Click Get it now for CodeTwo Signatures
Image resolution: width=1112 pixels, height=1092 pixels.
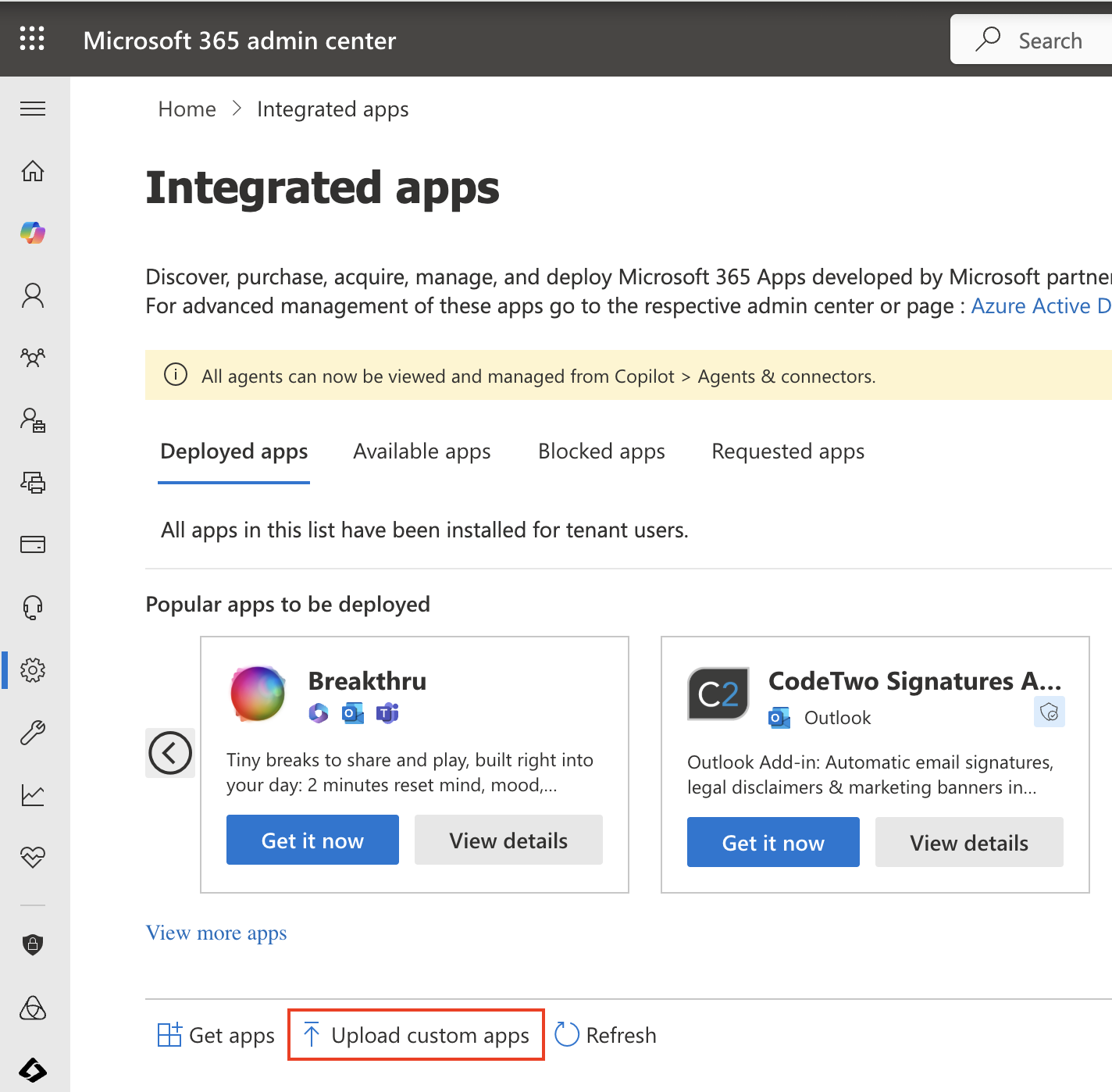coord(773,842)
